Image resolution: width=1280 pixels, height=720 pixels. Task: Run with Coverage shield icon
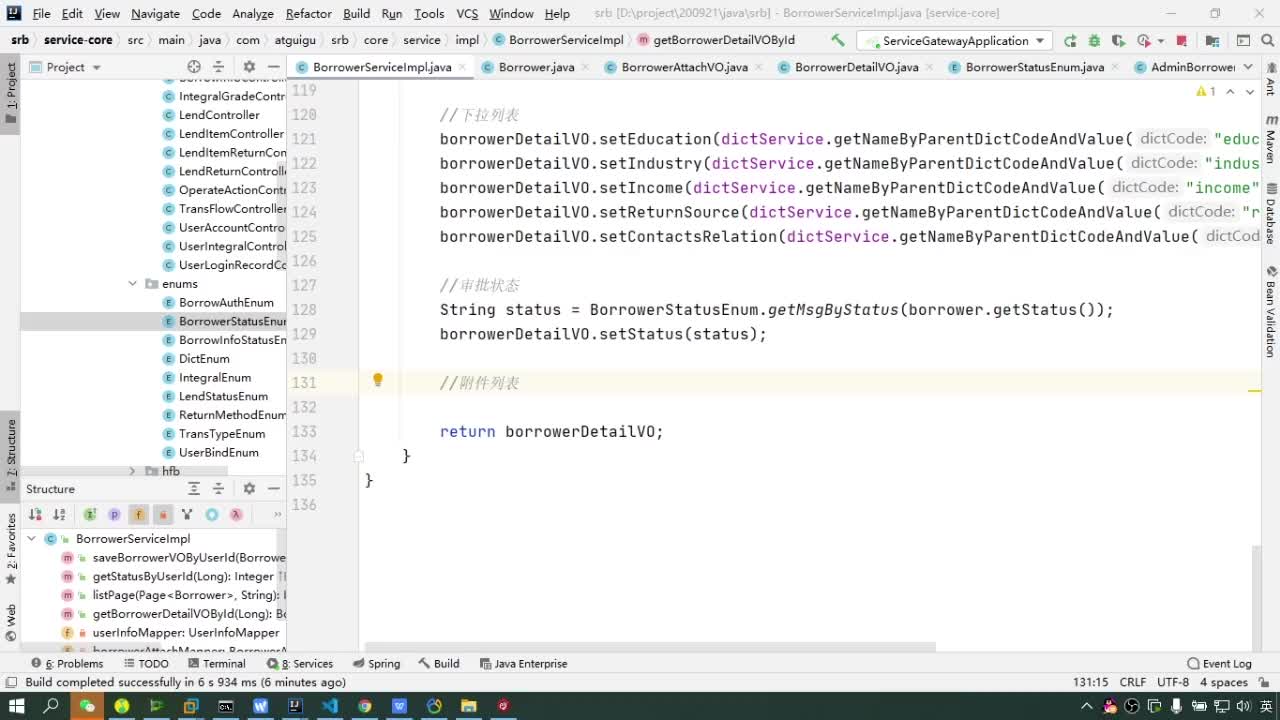tap(1118, 41)
